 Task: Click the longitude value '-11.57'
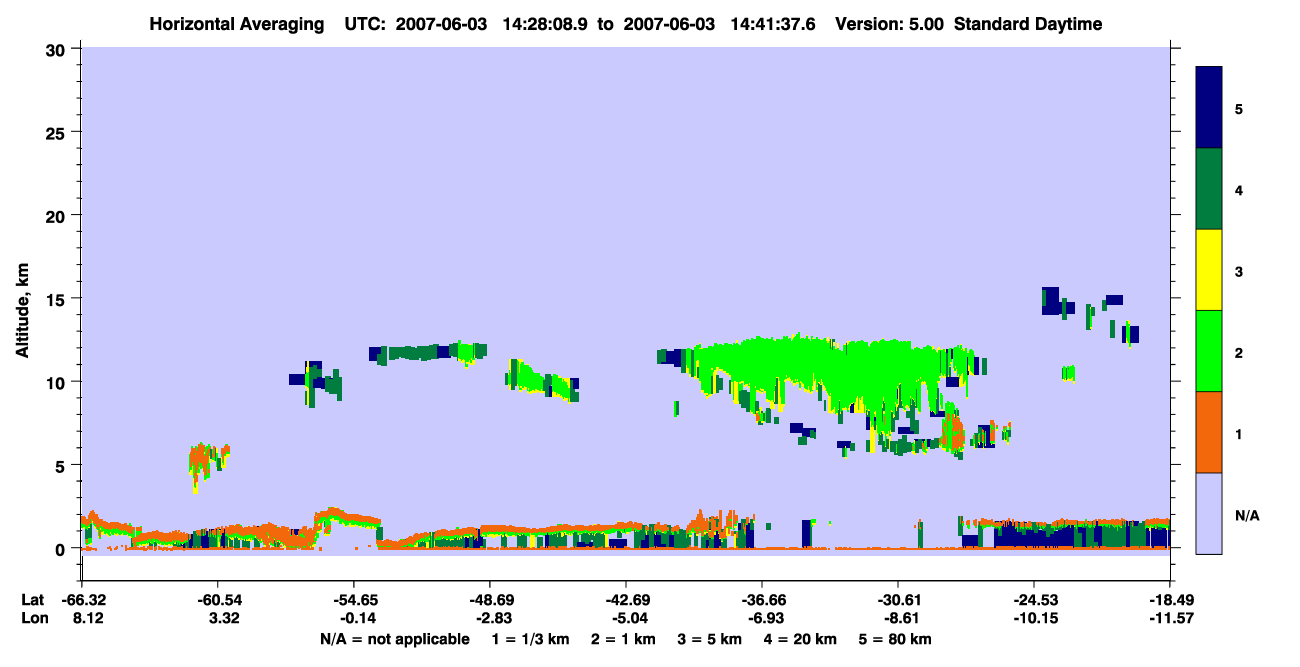[1170, 619]
